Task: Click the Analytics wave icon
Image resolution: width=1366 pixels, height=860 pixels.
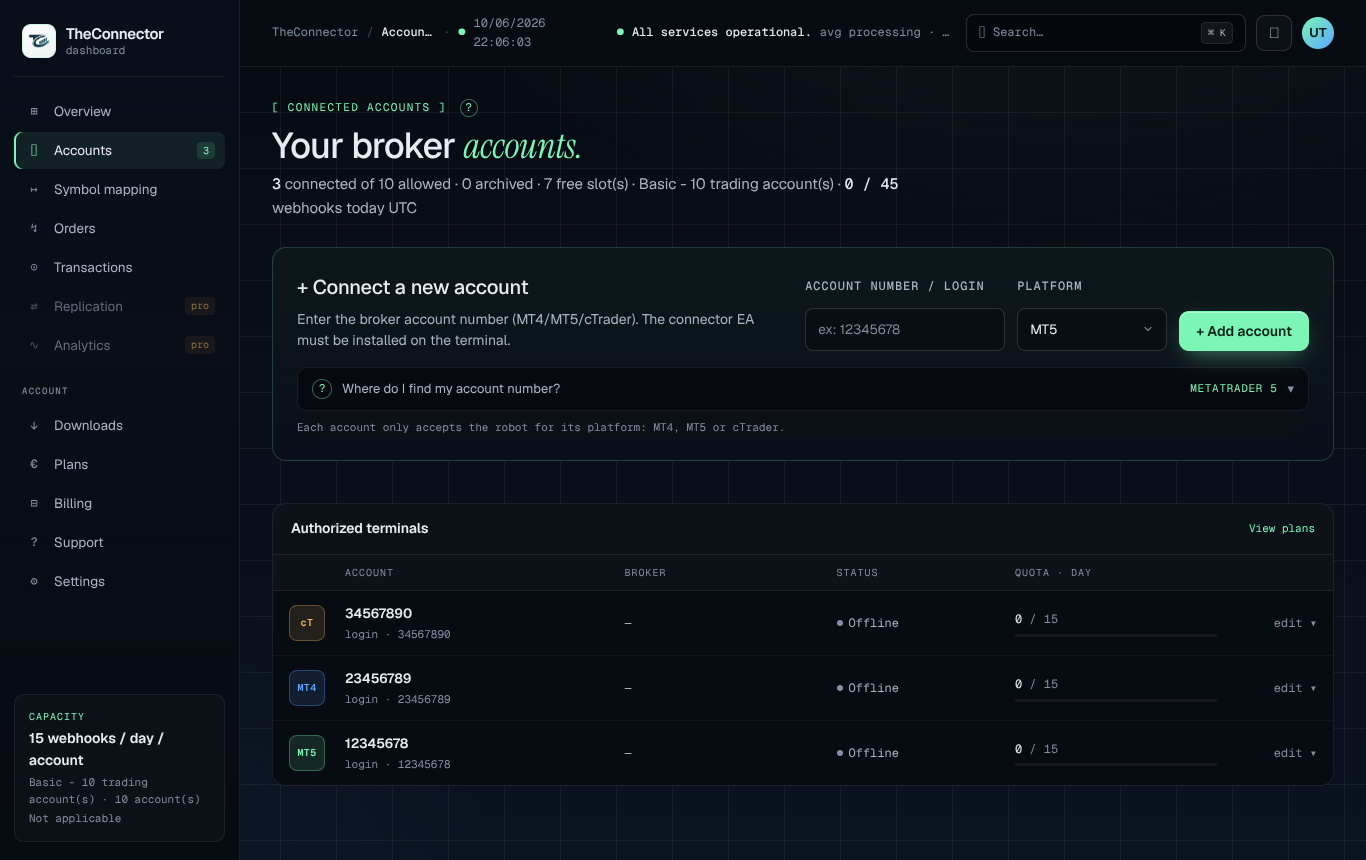Action: click(34, 345)
